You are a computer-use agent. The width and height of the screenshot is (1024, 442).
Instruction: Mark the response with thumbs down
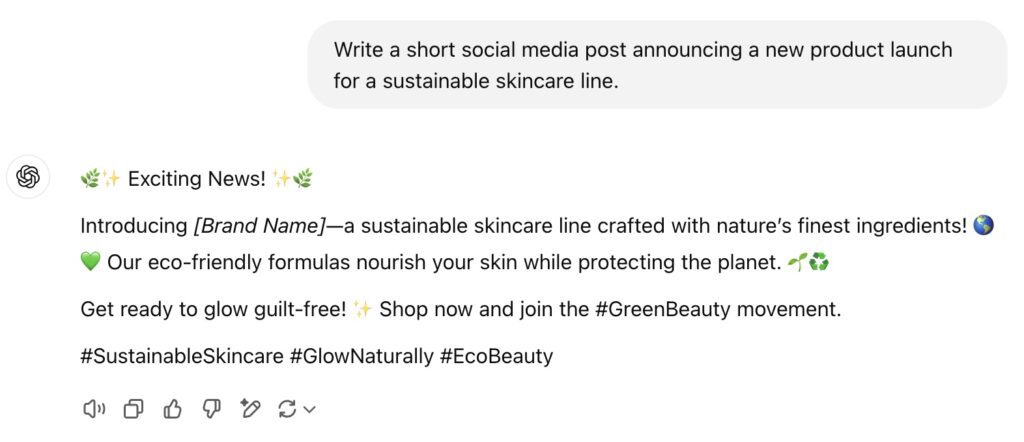211,408
